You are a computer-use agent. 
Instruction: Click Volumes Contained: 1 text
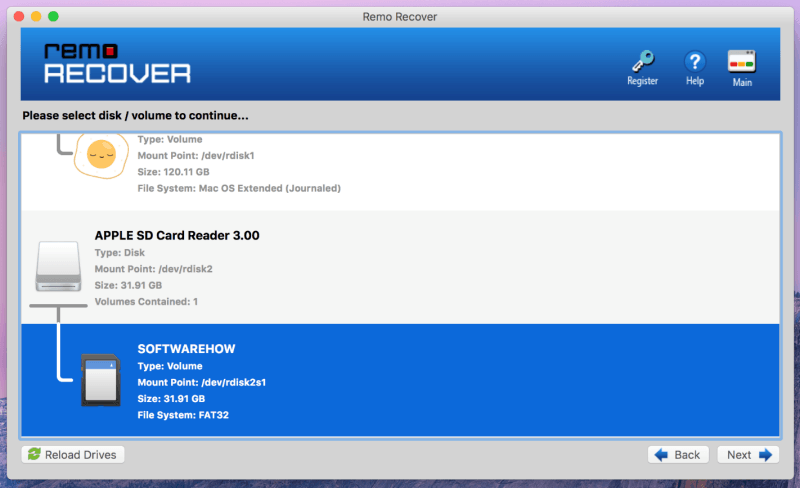[x=146, y=302]
